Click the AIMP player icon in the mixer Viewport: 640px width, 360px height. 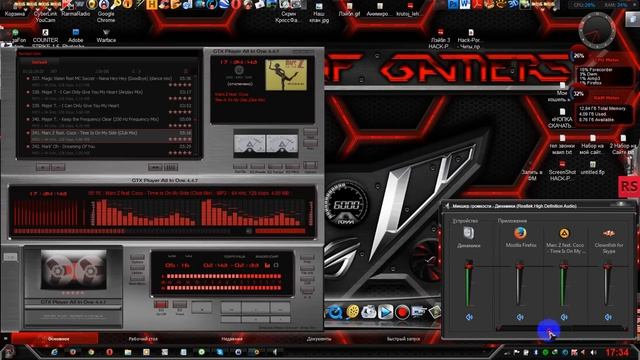(564, 233)
